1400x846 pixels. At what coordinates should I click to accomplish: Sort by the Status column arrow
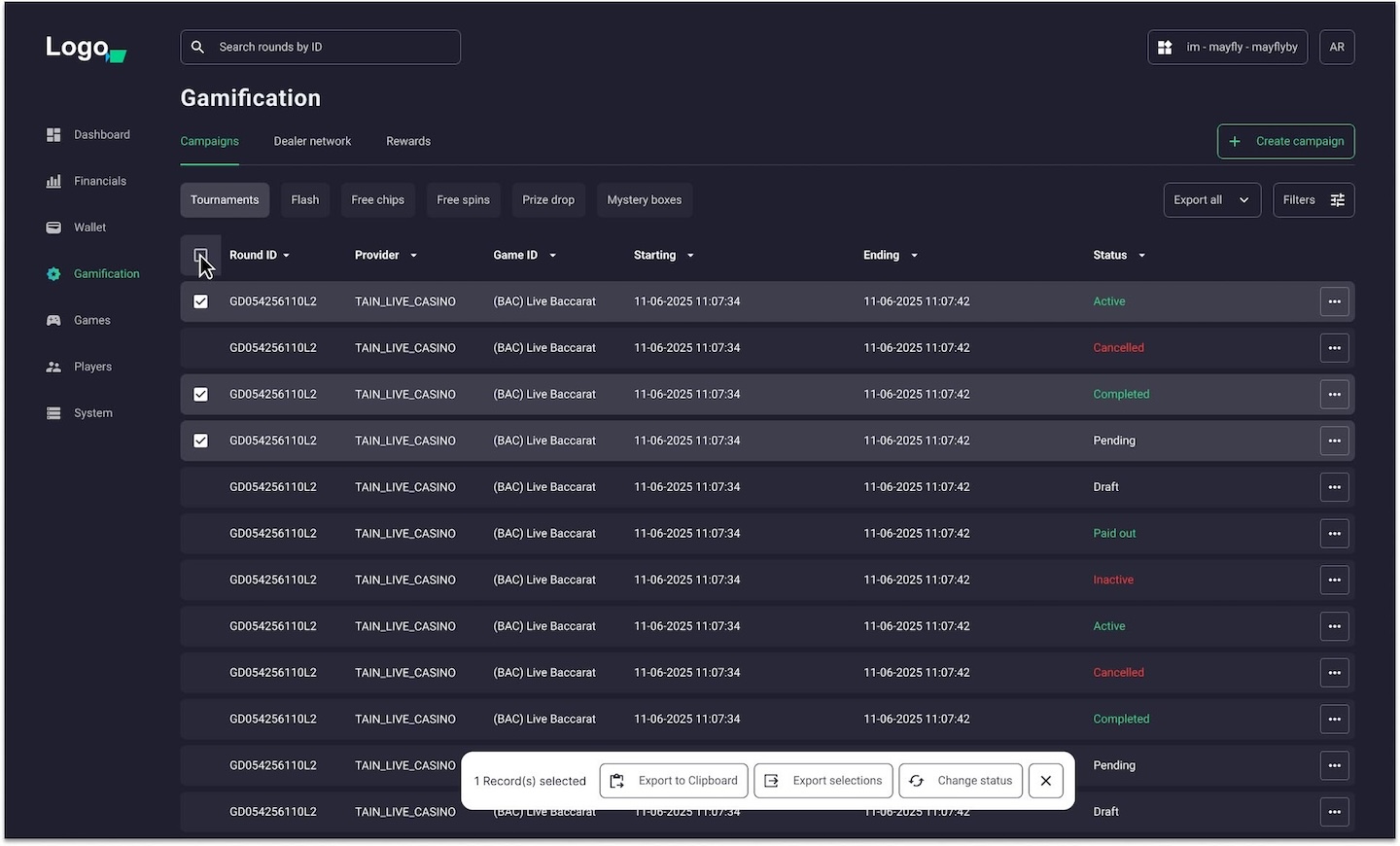point(1141,256)
